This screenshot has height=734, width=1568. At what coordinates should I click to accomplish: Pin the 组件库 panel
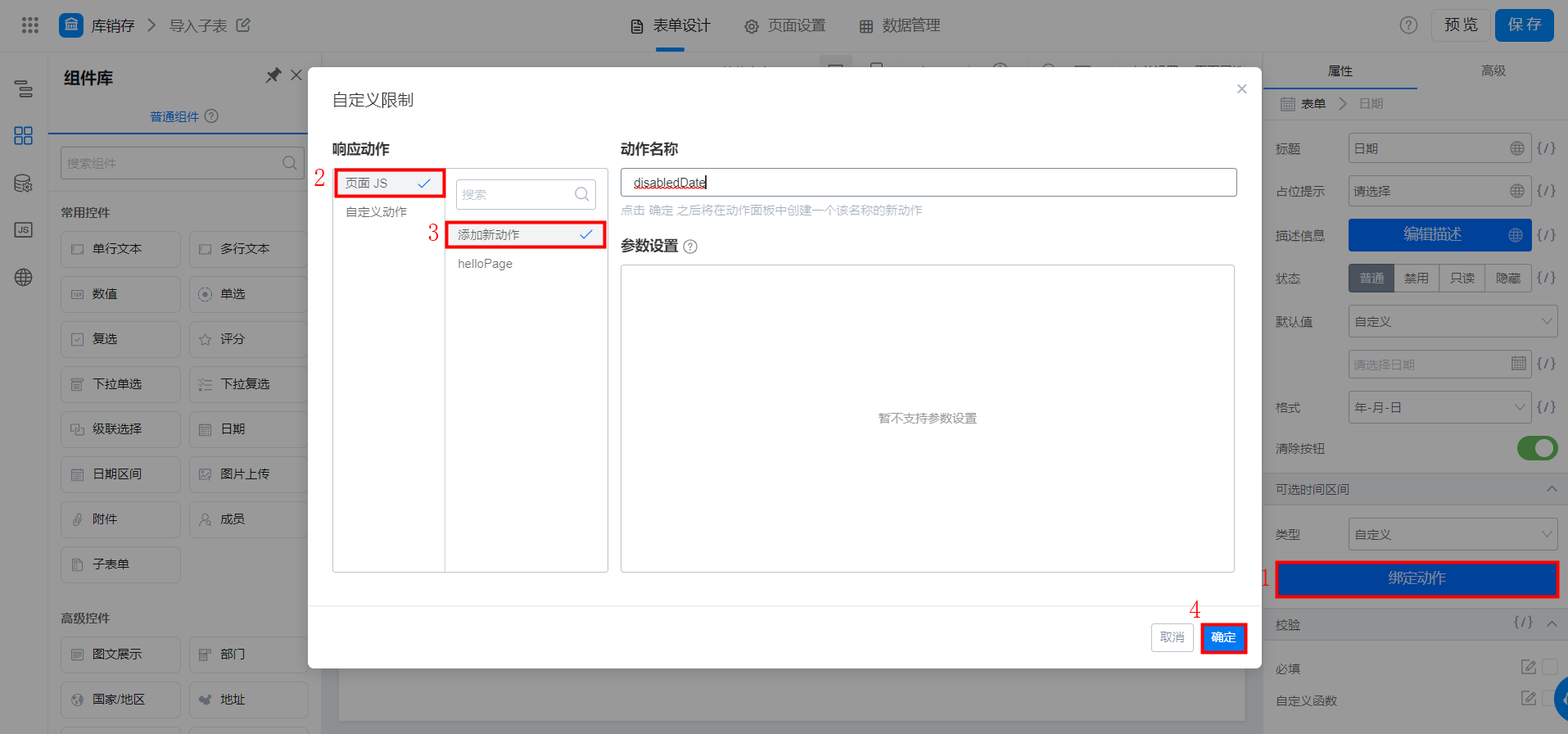pyautogui.click(x=273, y=75)
